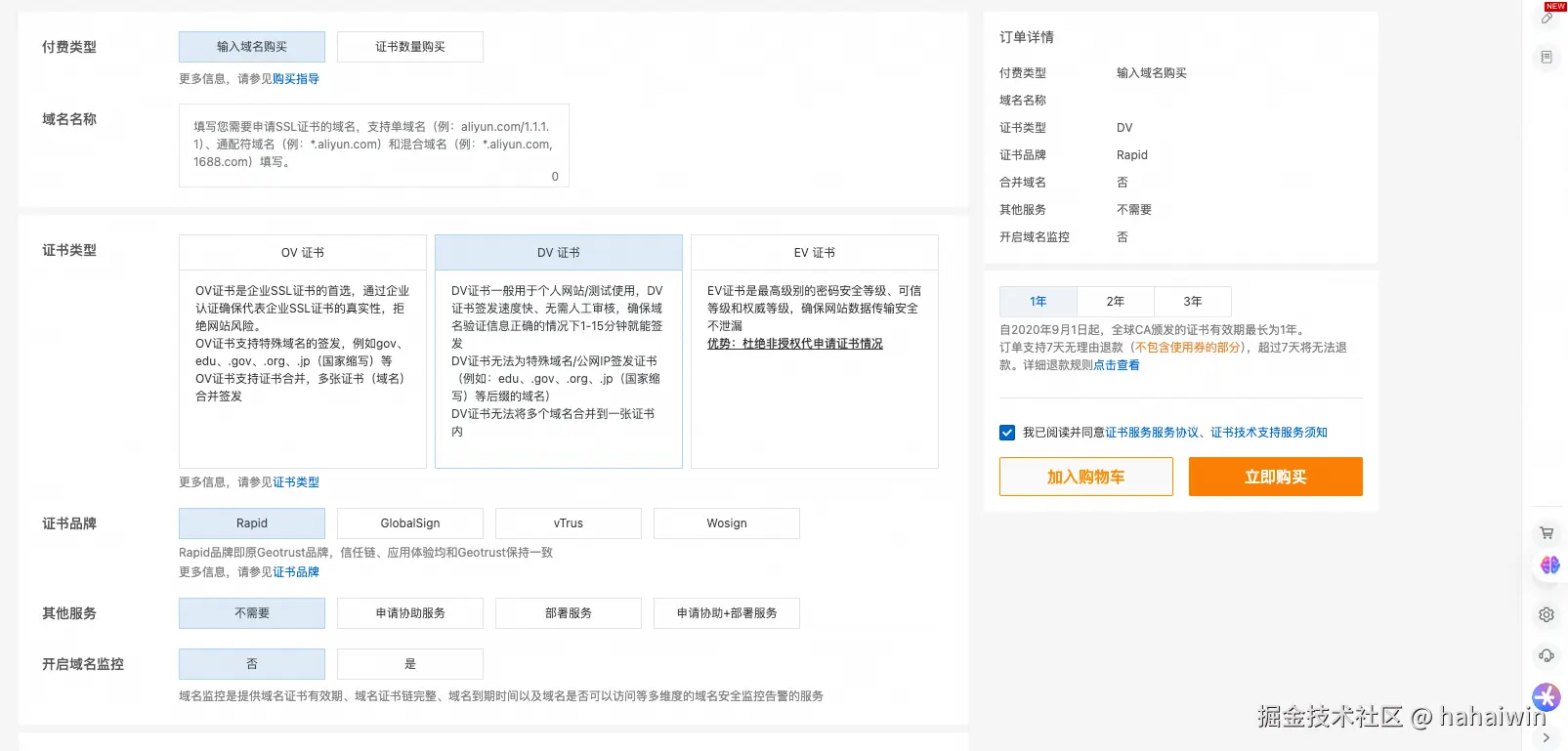Click the 不包含使用券的部分 orange text
1568x751 pixels.
tap(1188, 348)
